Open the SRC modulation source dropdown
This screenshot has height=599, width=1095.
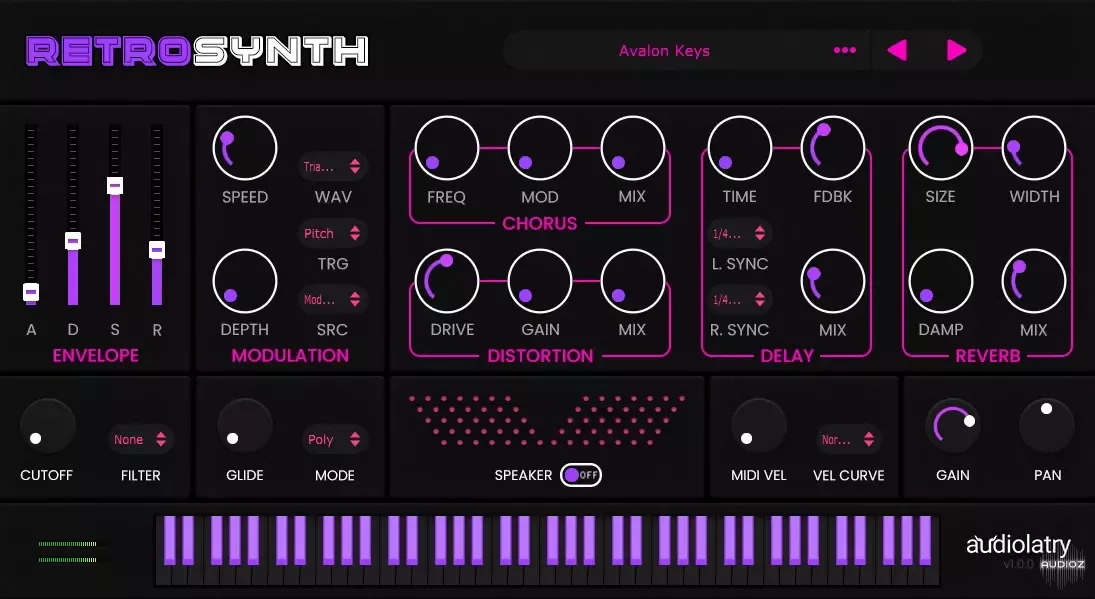[x=333, y=300]
